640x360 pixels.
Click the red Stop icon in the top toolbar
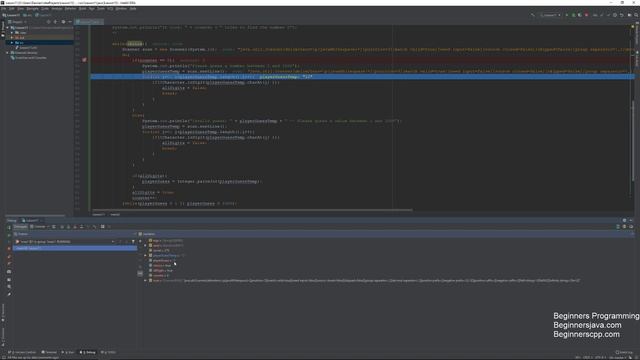click(x=587, y=15)
